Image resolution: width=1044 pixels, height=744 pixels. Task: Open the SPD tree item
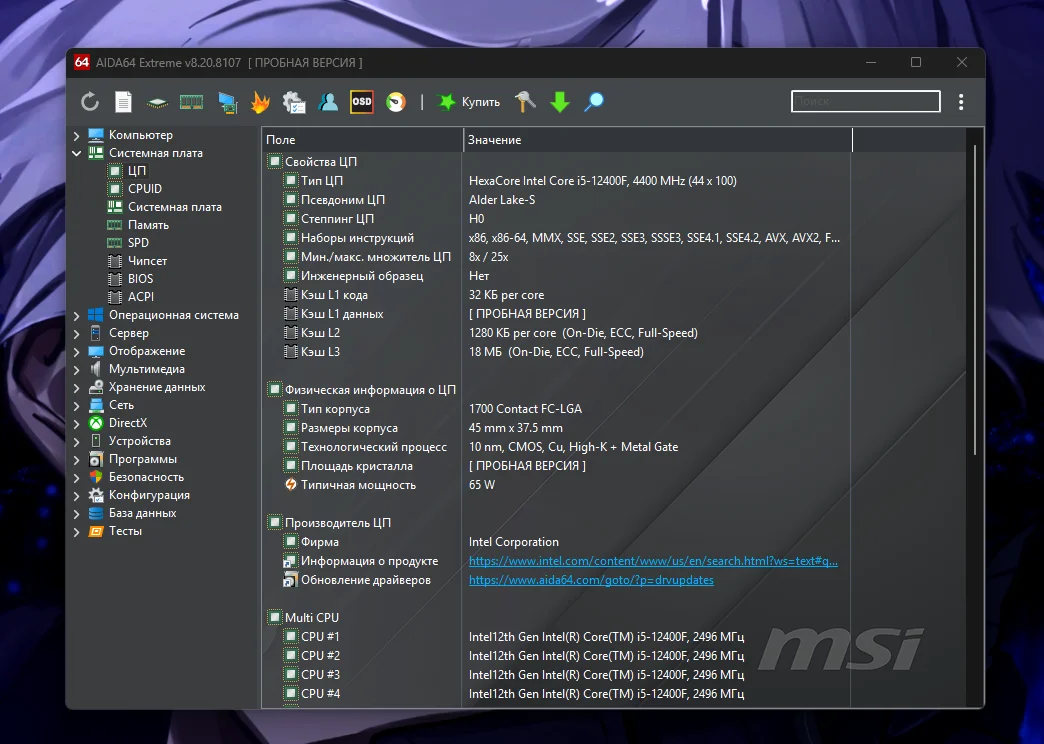click(138, 243)
